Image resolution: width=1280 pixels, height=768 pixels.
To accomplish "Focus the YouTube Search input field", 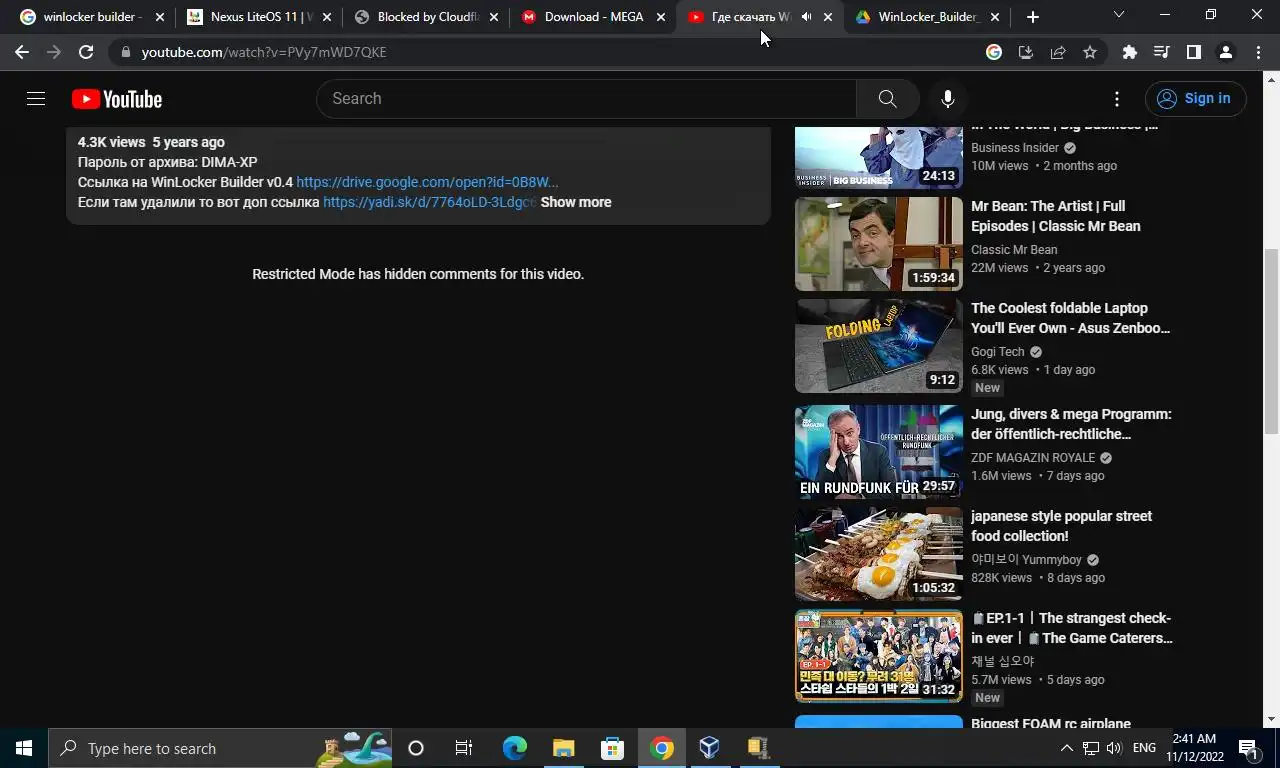I will coord(587,98).
